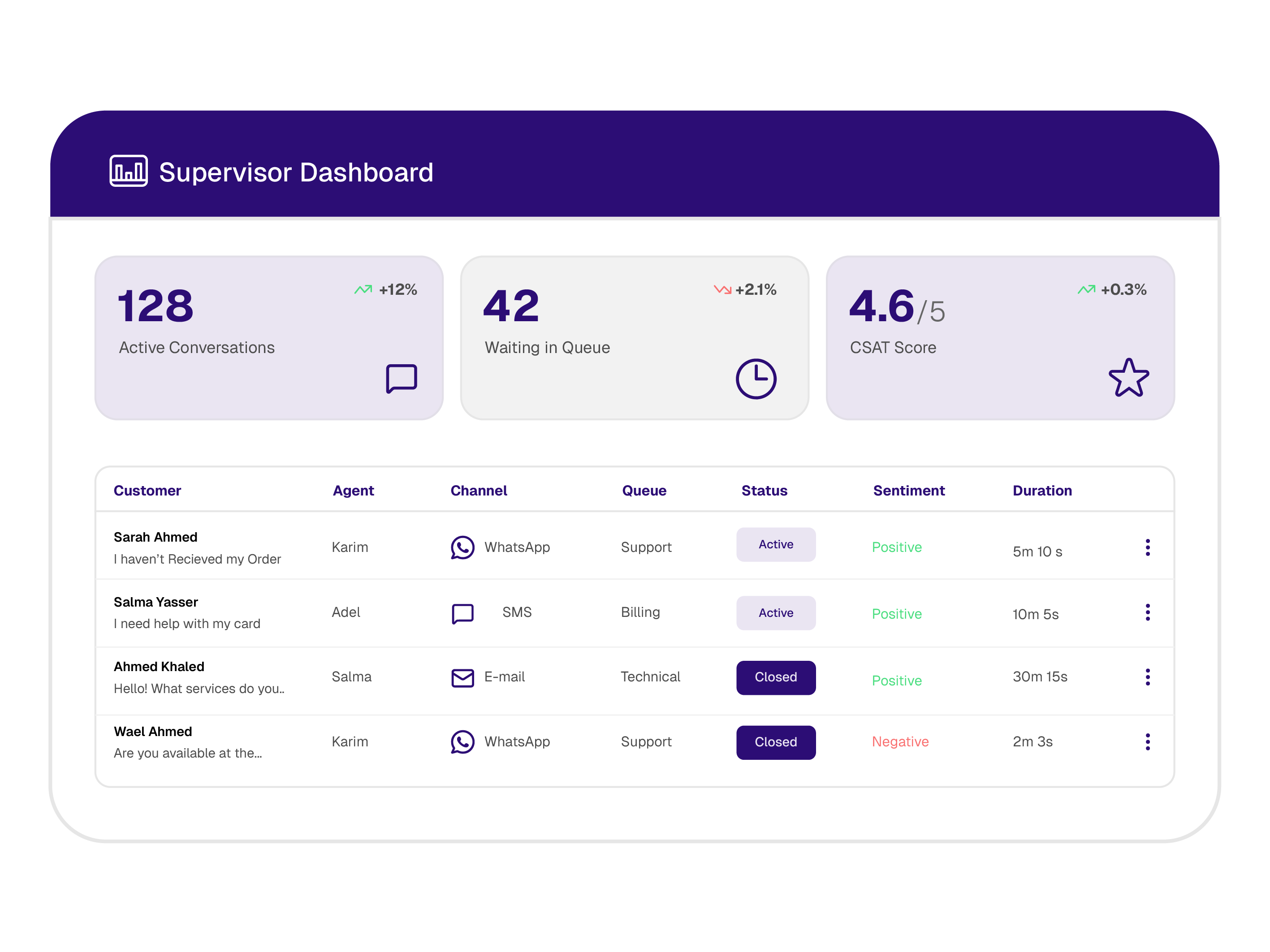
Task: Click the Billing queue cell
Action: [640, 612]
